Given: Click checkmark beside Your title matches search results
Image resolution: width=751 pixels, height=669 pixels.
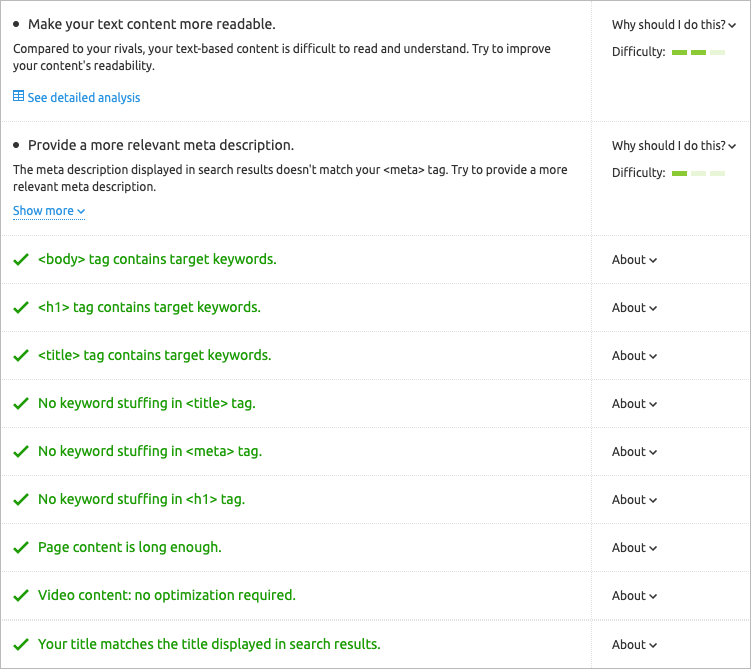Looking at the screenshot, I should [x=21, y=645].
